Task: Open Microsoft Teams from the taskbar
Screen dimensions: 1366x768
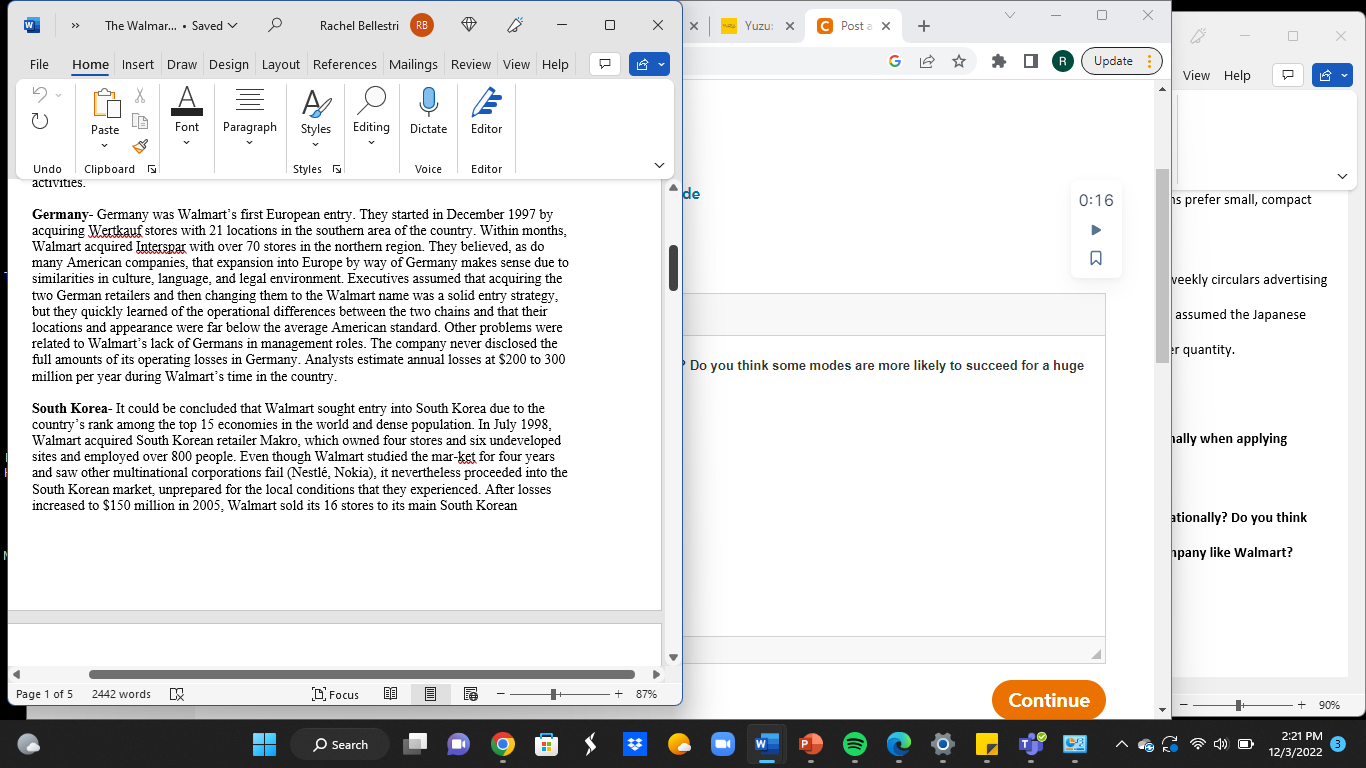Action: point(1031,744)
